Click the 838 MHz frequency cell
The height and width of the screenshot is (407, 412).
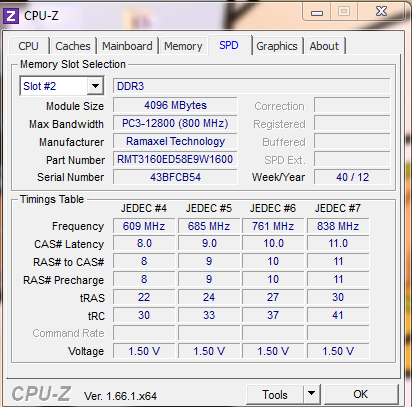click(338, 226)
